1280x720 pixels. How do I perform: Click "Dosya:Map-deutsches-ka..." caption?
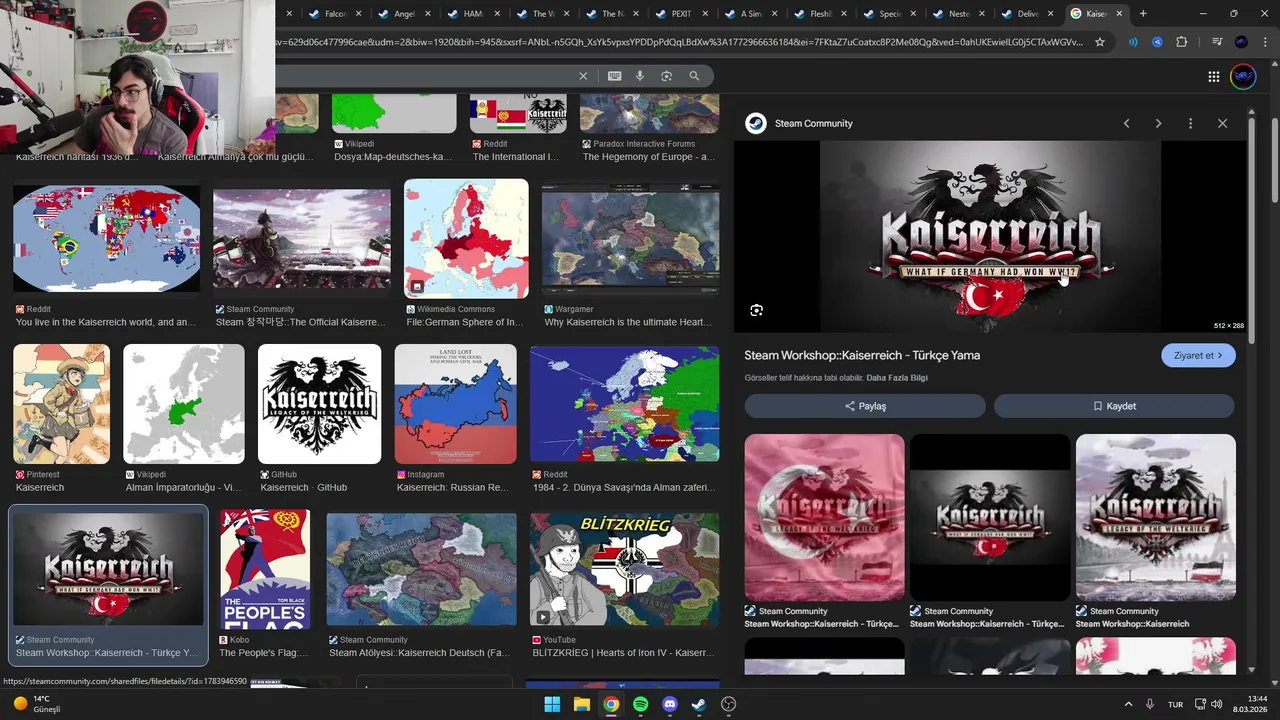(393, 157)
